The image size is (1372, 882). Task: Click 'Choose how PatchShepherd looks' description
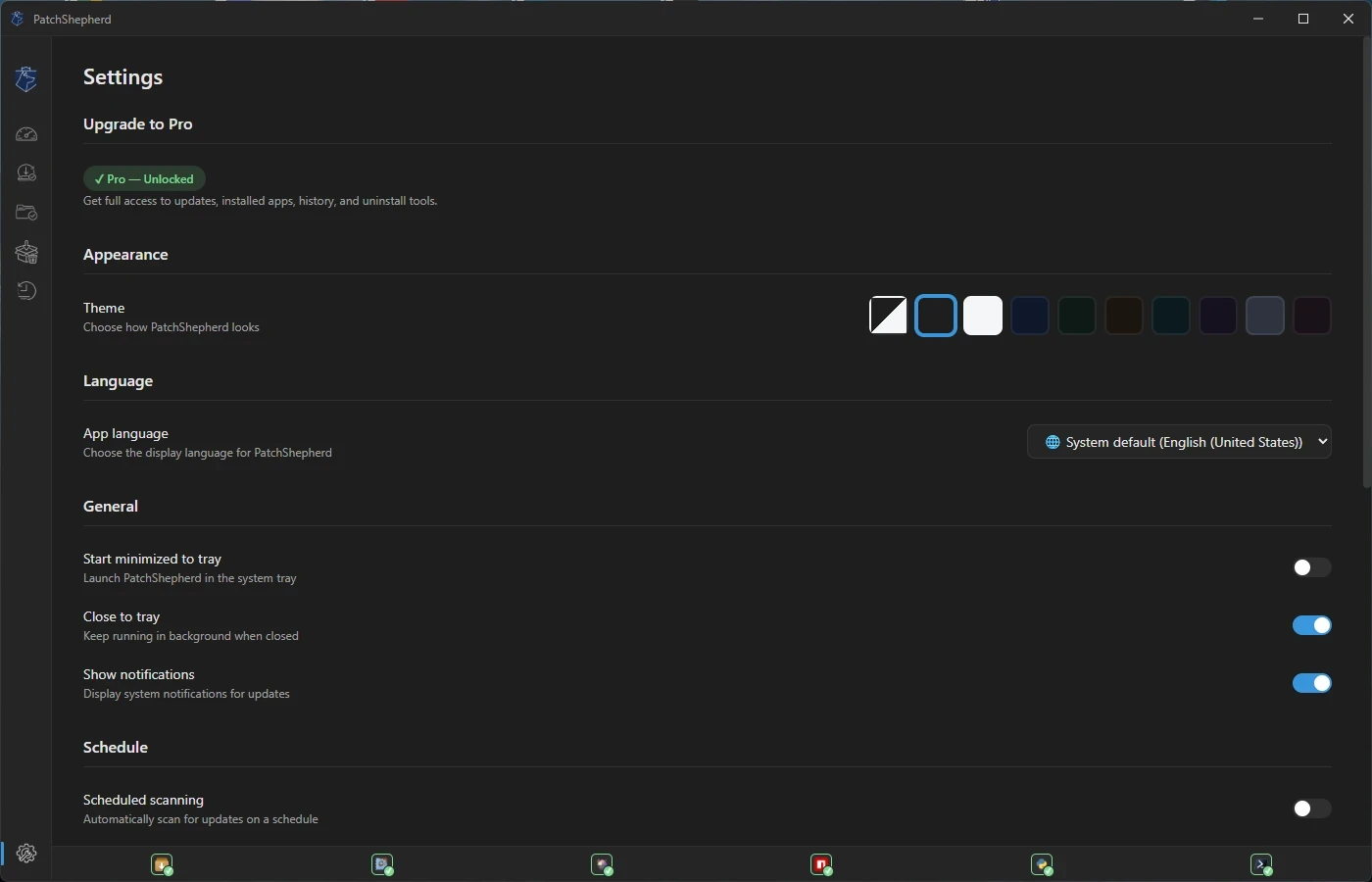(x=171, y=327)
